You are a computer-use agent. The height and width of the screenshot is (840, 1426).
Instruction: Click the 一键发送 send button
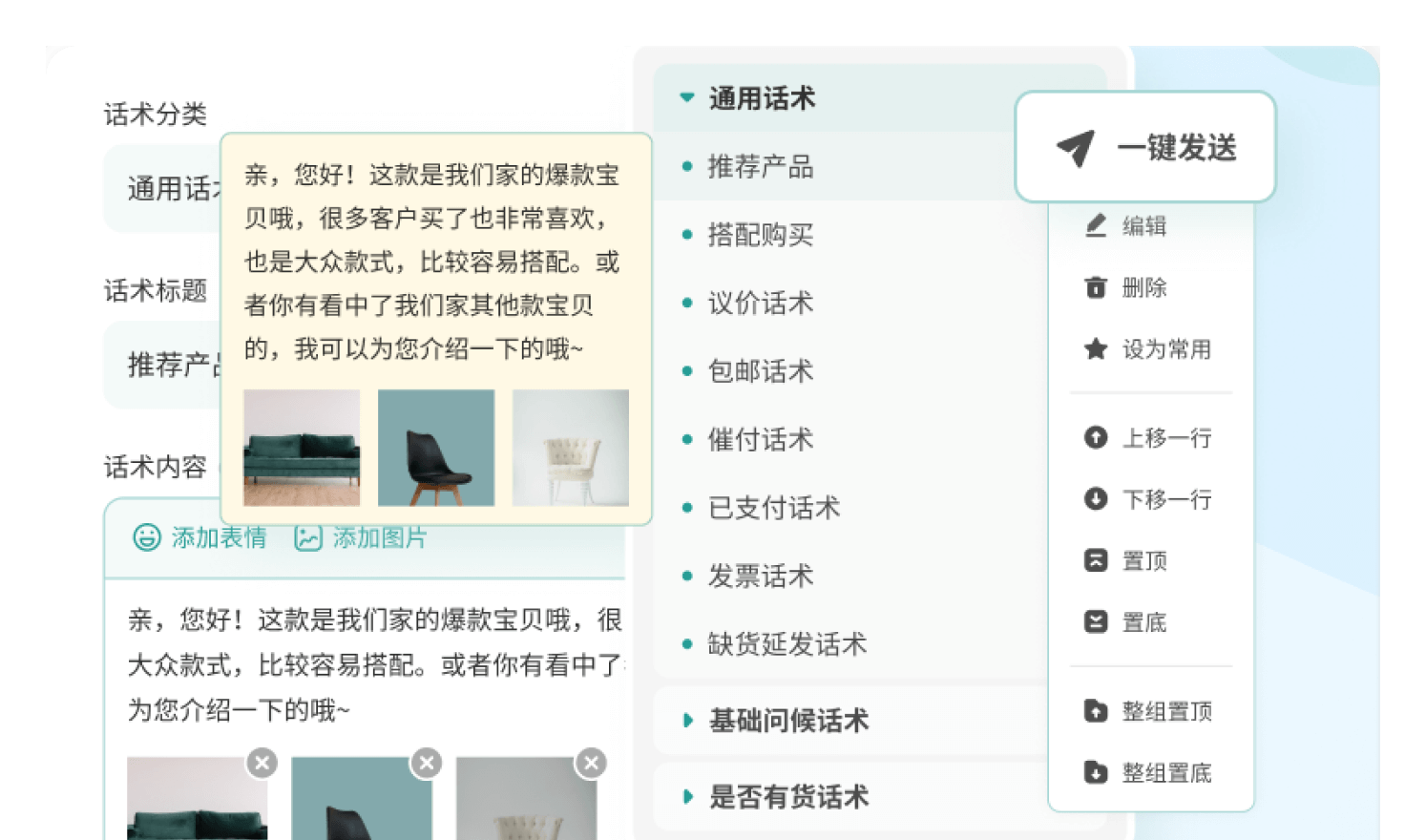(x=1144, y=146)
